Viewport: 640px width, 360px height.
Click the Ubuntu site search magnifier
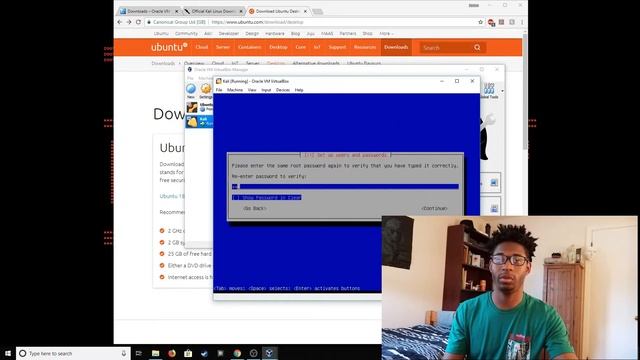[477, 48]
